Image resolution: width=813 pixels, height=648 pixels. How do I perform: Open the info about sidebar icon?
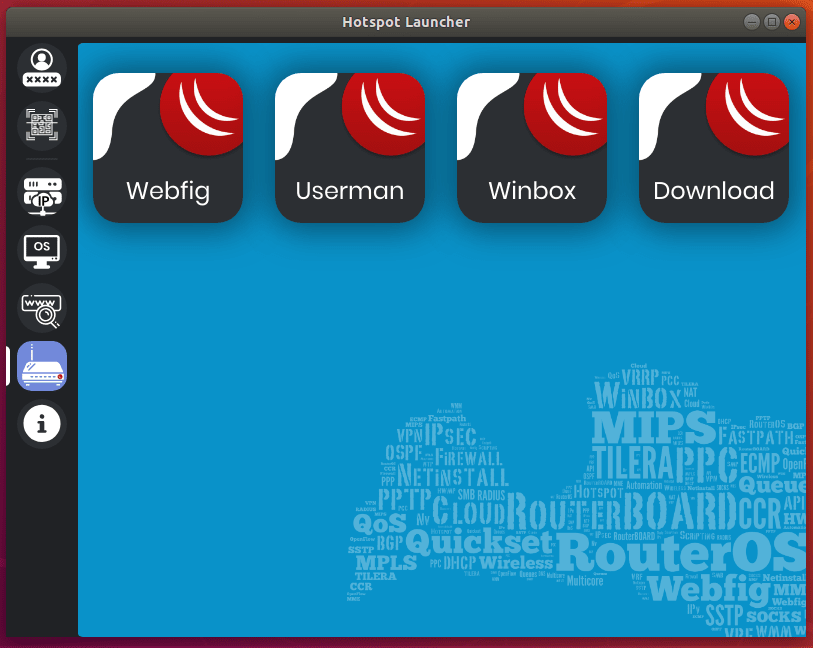[41, 424]
